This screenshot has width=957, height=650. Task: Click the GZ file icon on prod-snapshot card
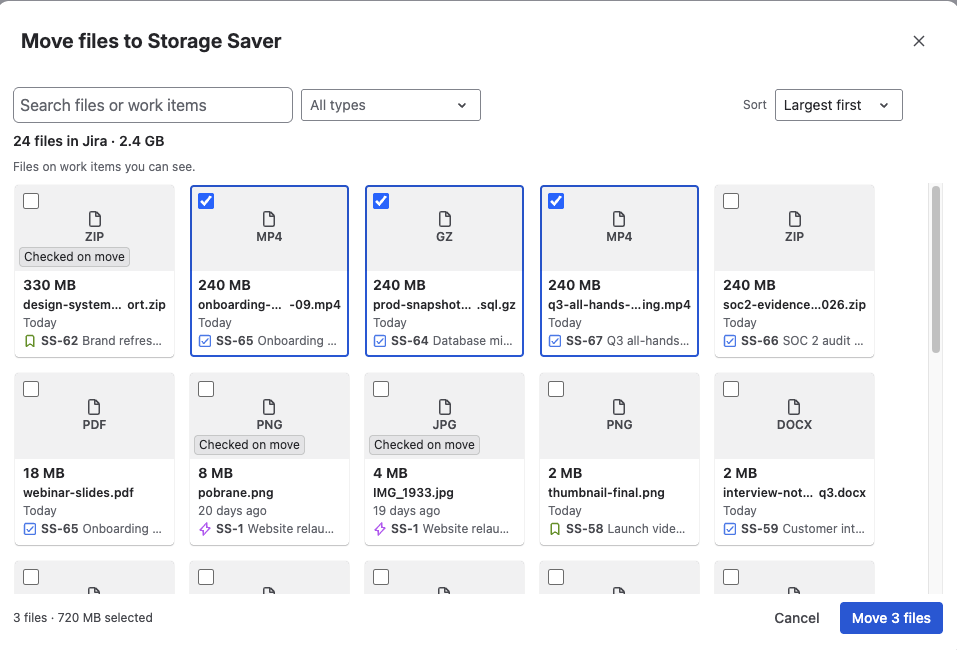point(444,219)
